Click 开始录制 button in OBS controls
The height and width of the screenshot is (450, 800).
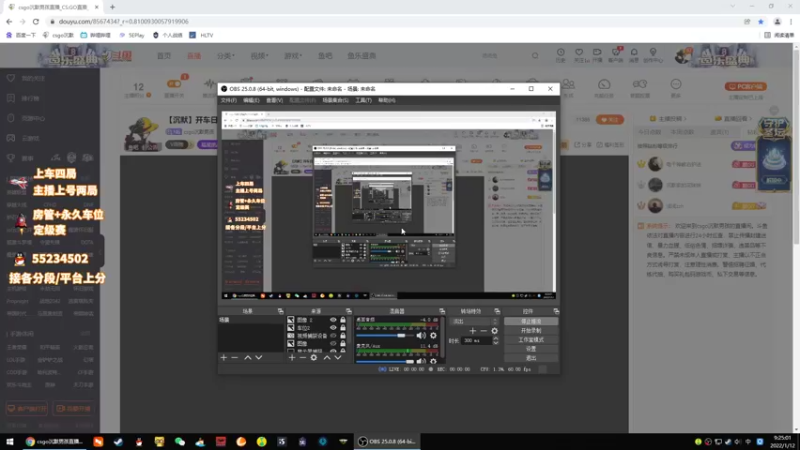tap(531, 331)
